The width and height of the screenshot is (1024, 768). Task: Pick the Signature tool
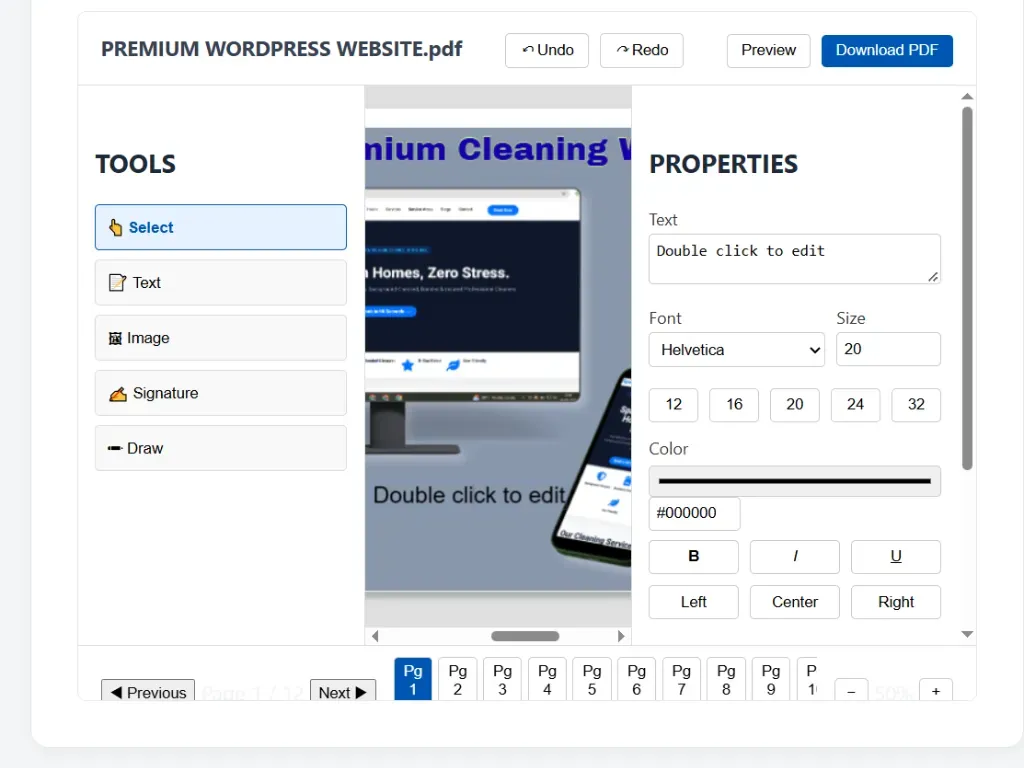(x=221, y=393)
